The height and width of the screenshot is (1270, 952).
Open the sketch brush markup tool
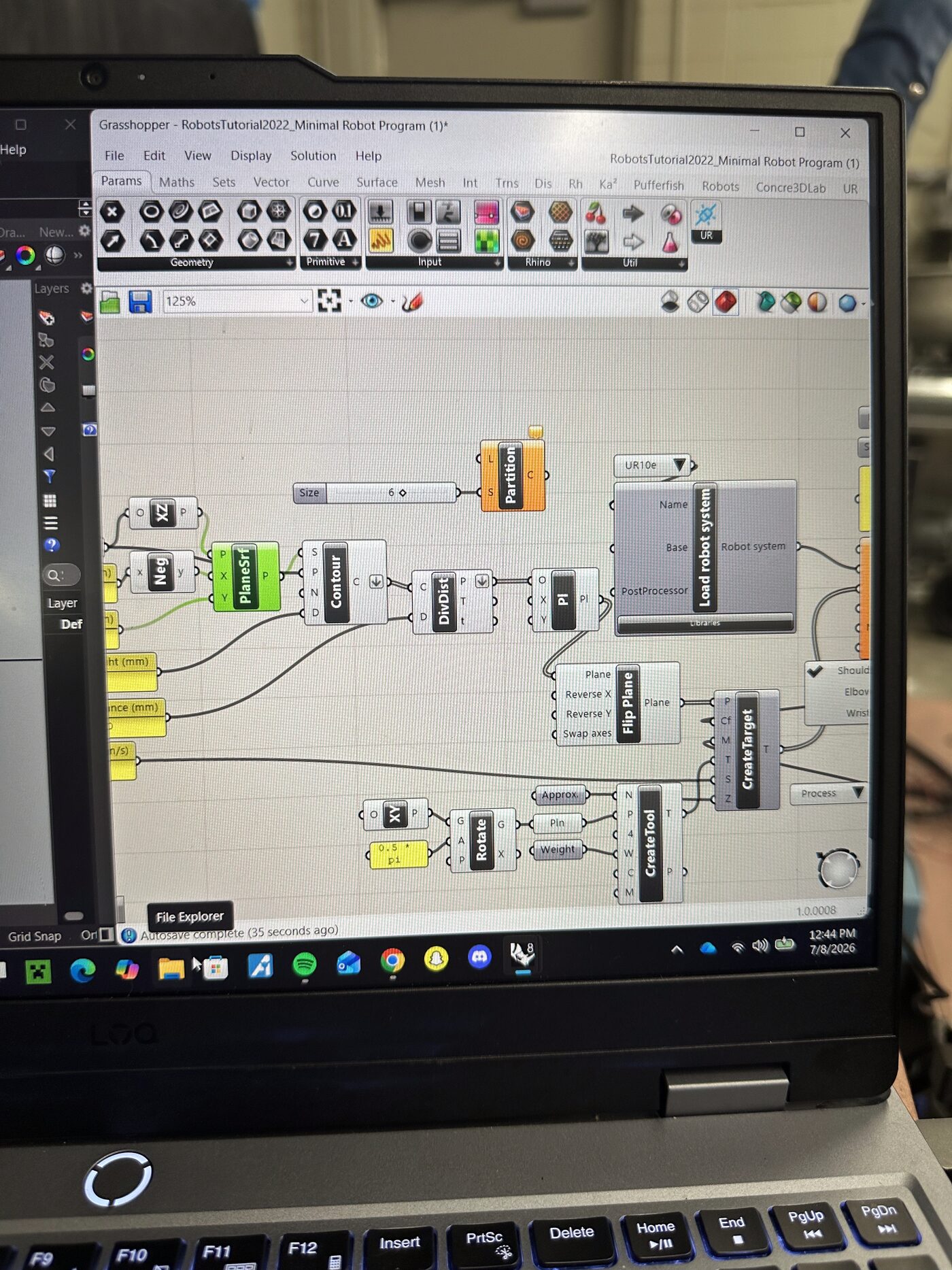click(x=412, y=301)
